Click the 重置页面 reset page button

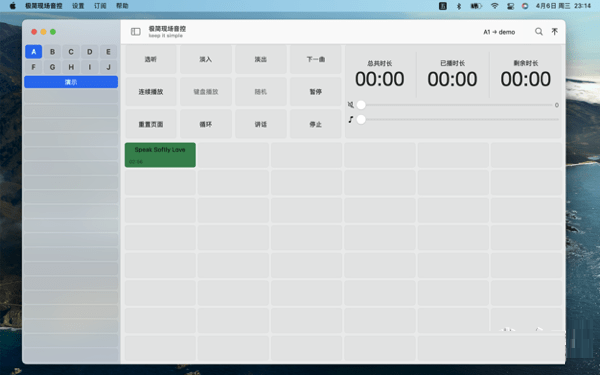pos(151,124)
